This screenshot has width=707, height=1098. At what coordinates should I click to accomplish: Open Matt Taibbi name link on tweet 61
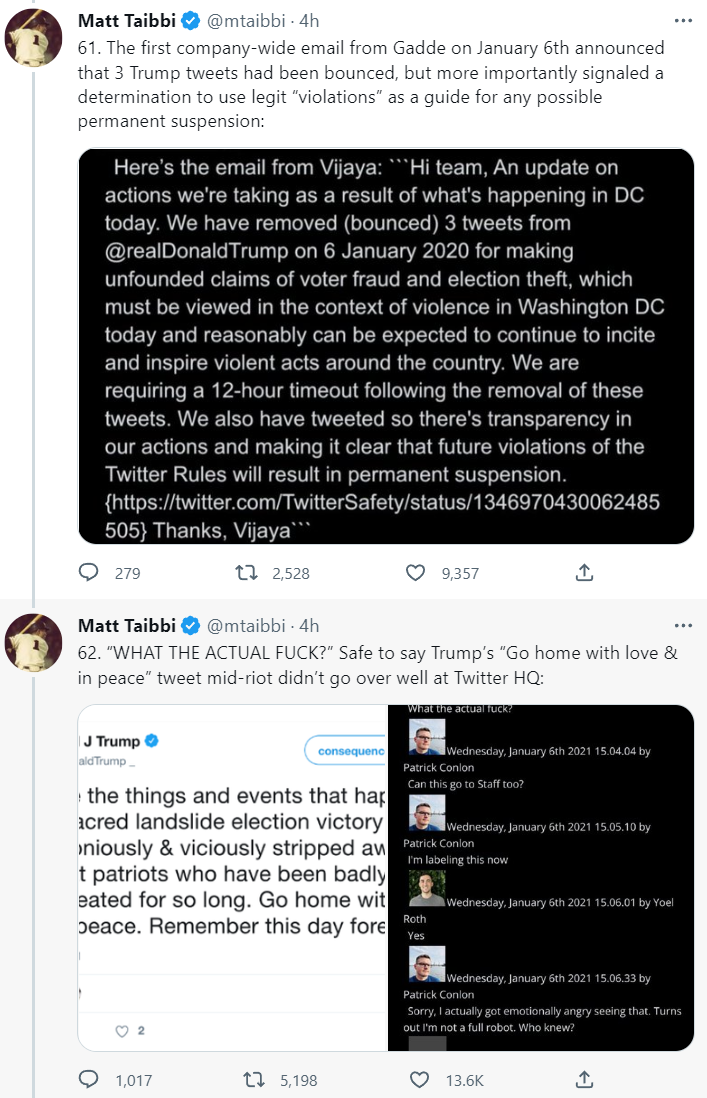click(x=126, y=20)
